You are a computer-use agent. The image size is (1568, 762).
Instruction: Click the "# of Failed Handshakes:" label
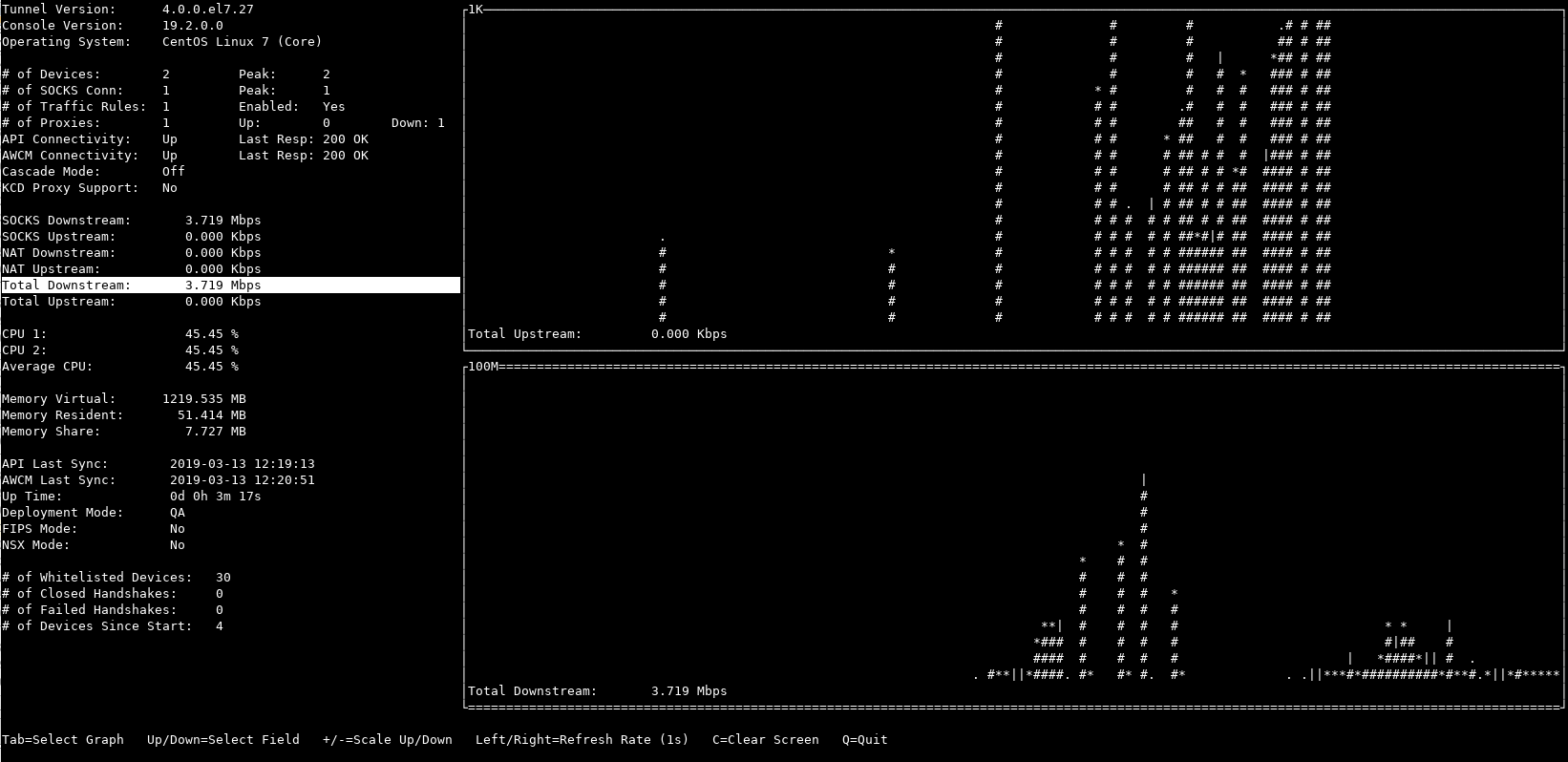tap(90, 610)
